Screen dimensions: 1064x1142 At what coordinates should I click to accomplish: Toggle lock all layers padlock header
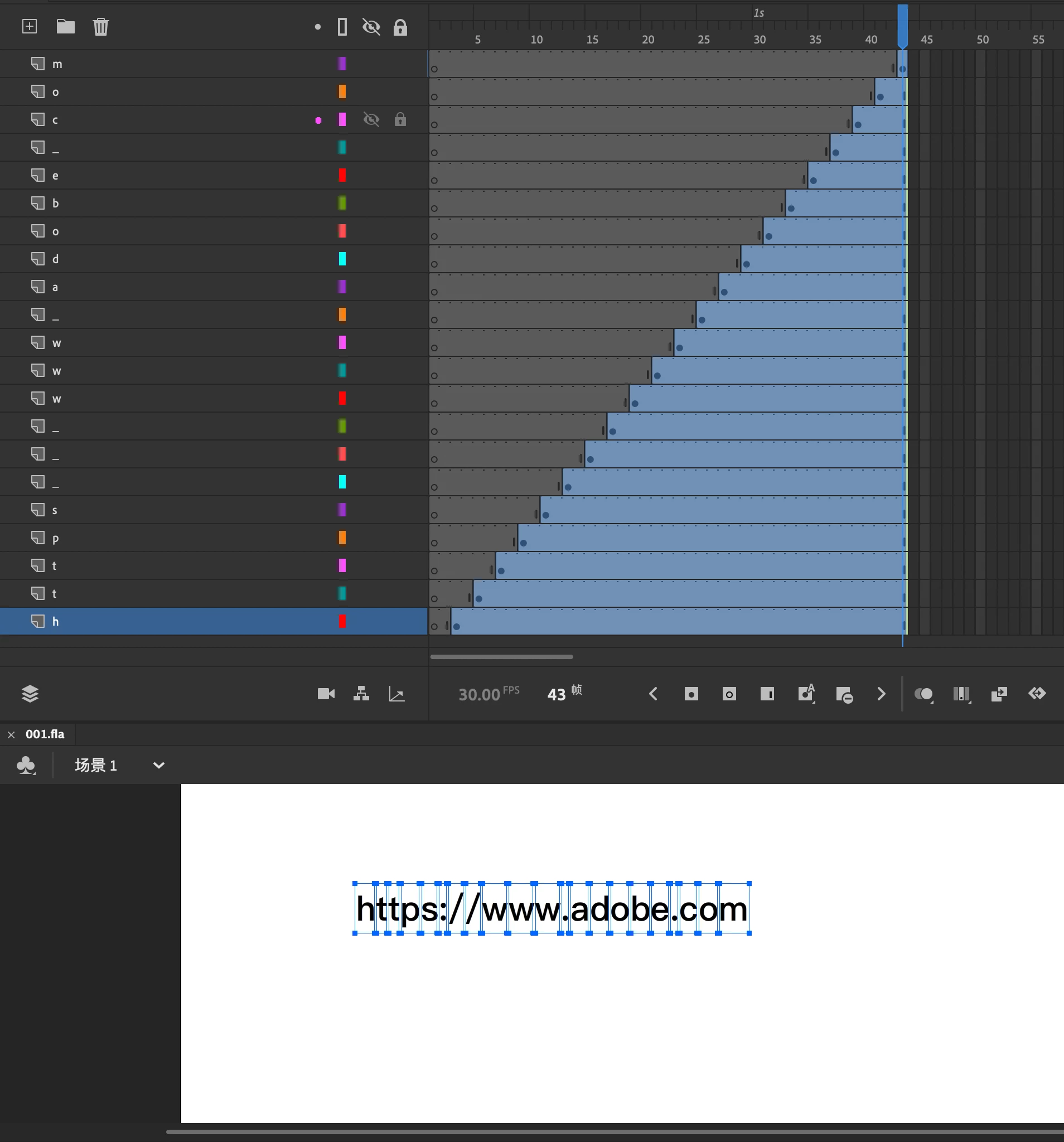point(400,27)
